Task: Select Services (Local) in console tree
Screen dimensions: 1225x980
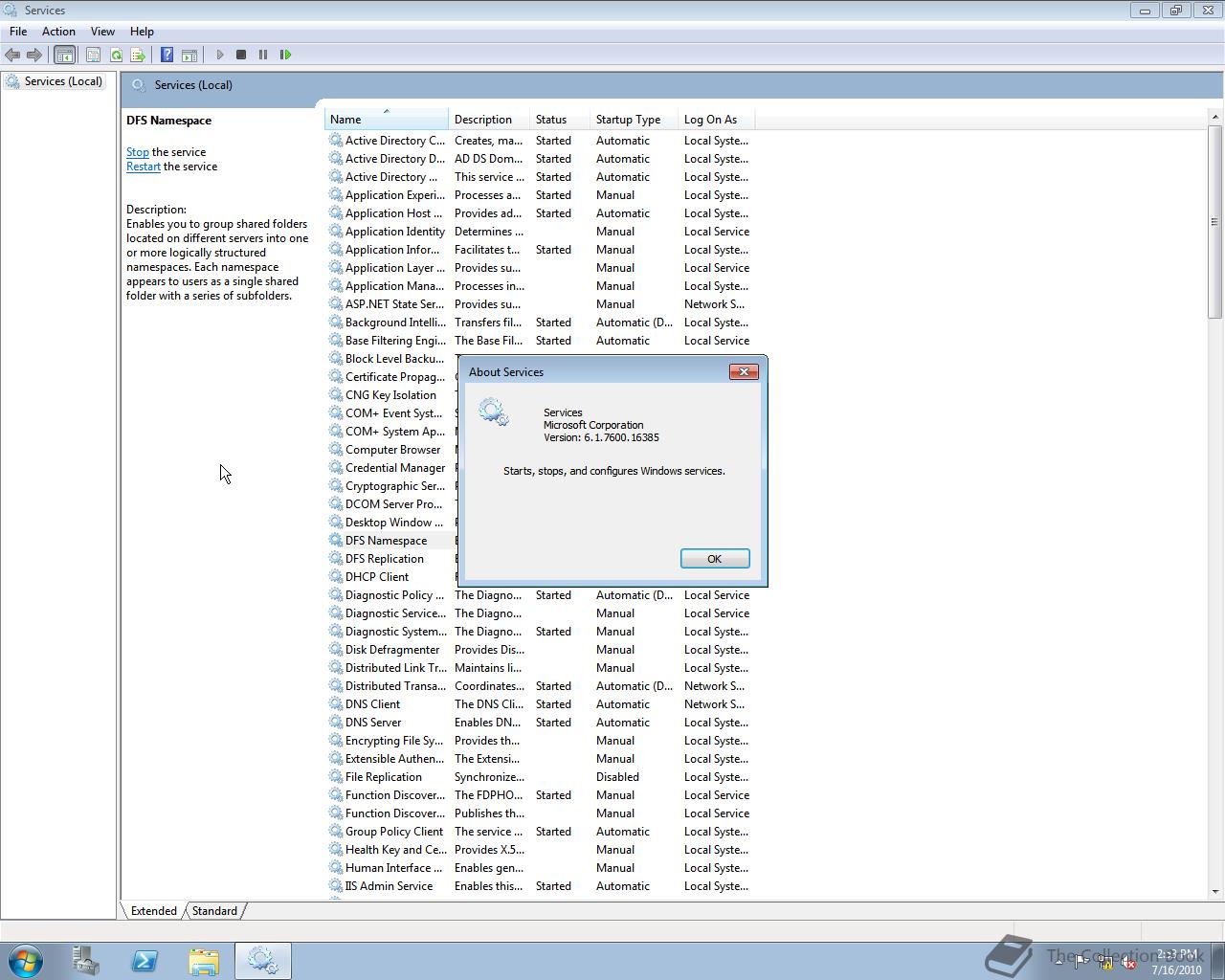Action: tap(63, 81)
